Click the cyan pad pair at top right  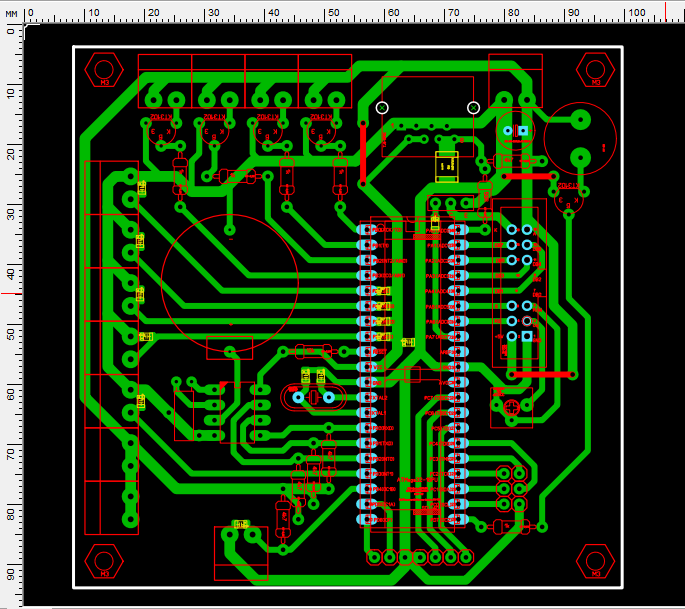click(515, 131)
